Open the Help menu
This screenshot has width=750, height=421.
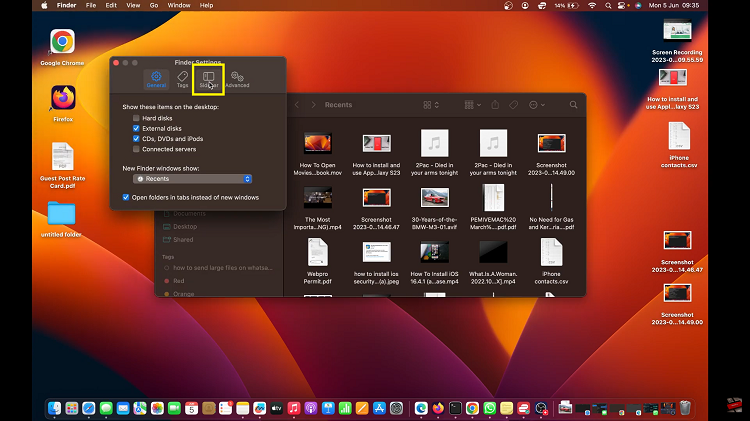[x=206, y=5]
